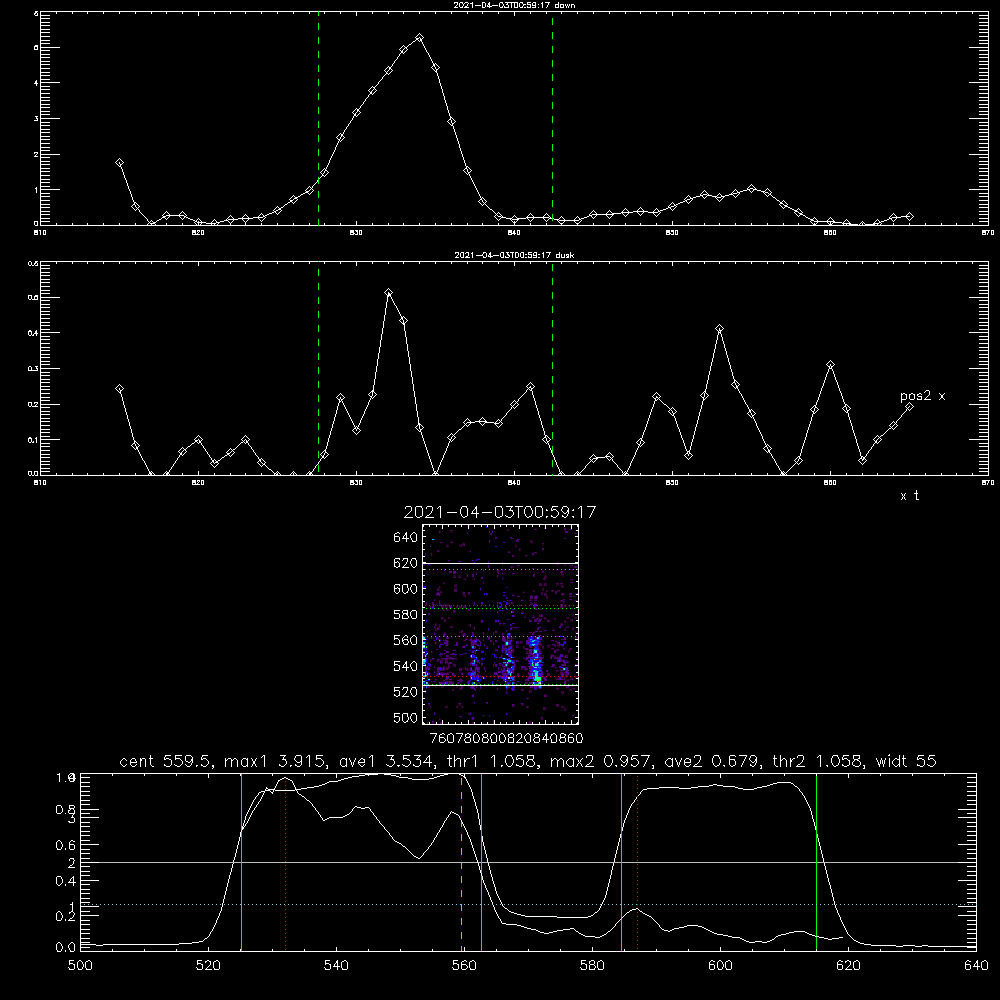Click the first diamond marker of dawn curve

pos(119,163)
